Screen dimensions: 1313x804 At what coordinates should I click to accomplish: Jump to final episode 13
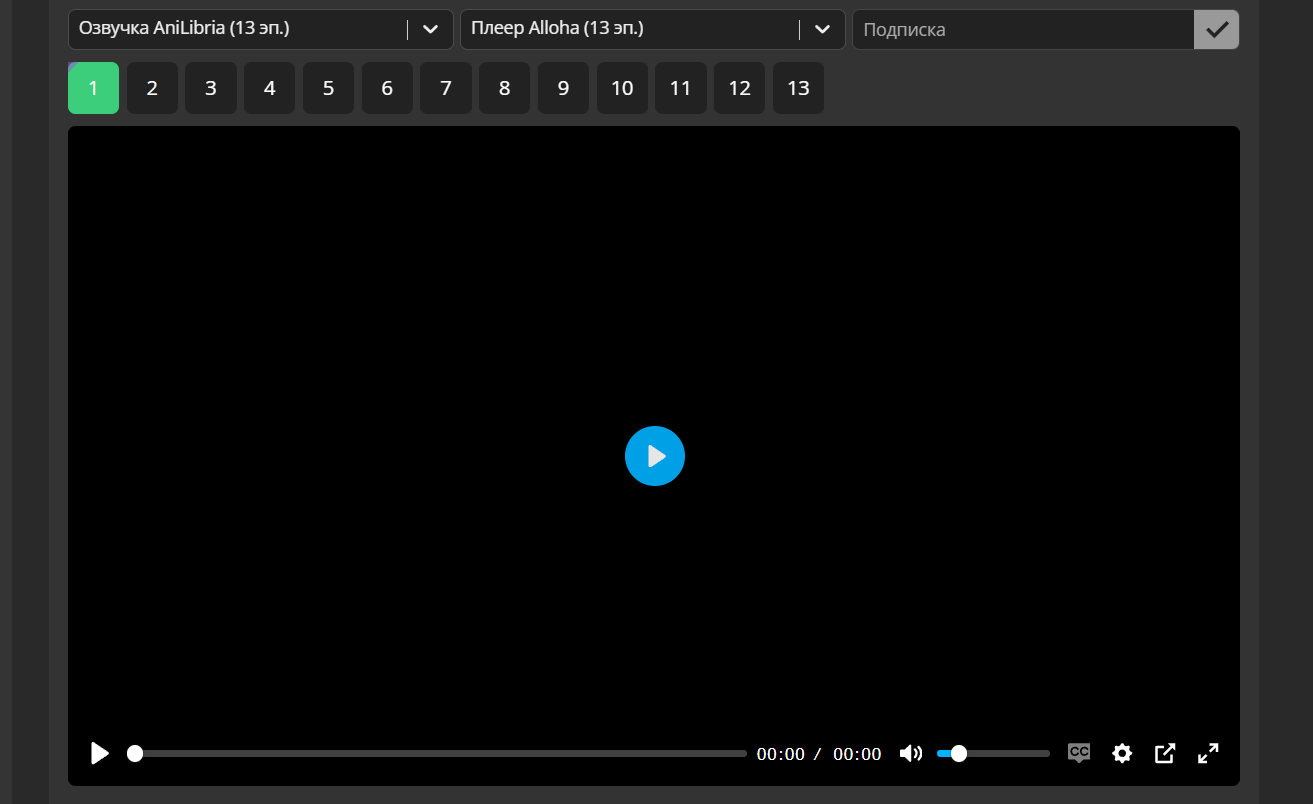[x=798, y=88]
